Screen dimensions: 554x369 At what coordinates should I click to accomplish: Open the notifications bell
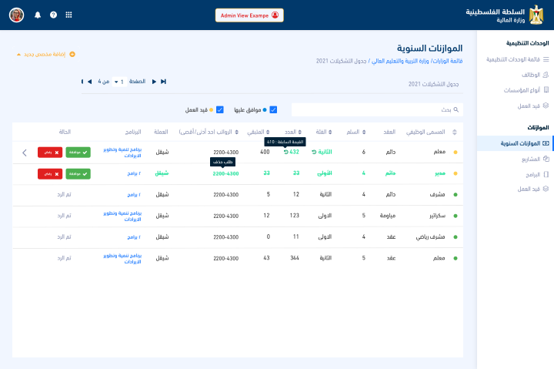coord(37,15)
